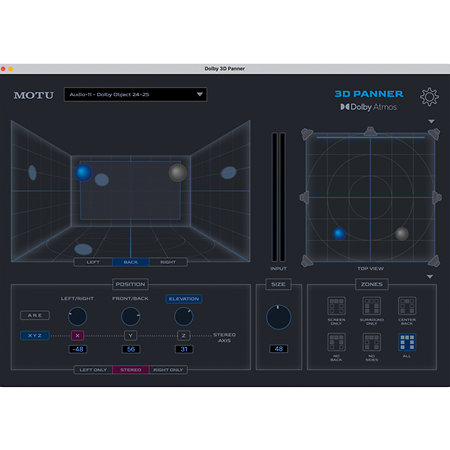
Task: Click the Y value field showing 56
Action: [131, 349]
